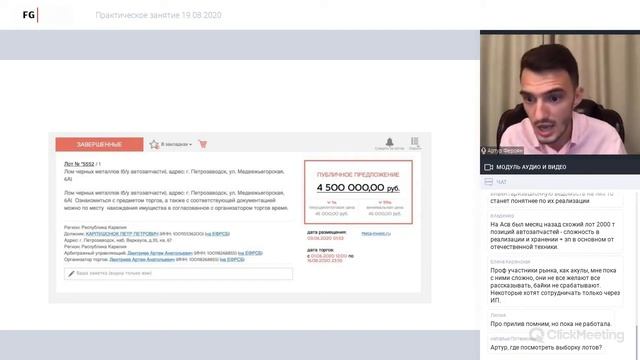Open the ЕФРСБ link in the Арбитражный управляющий row

[x=250, y=253]
